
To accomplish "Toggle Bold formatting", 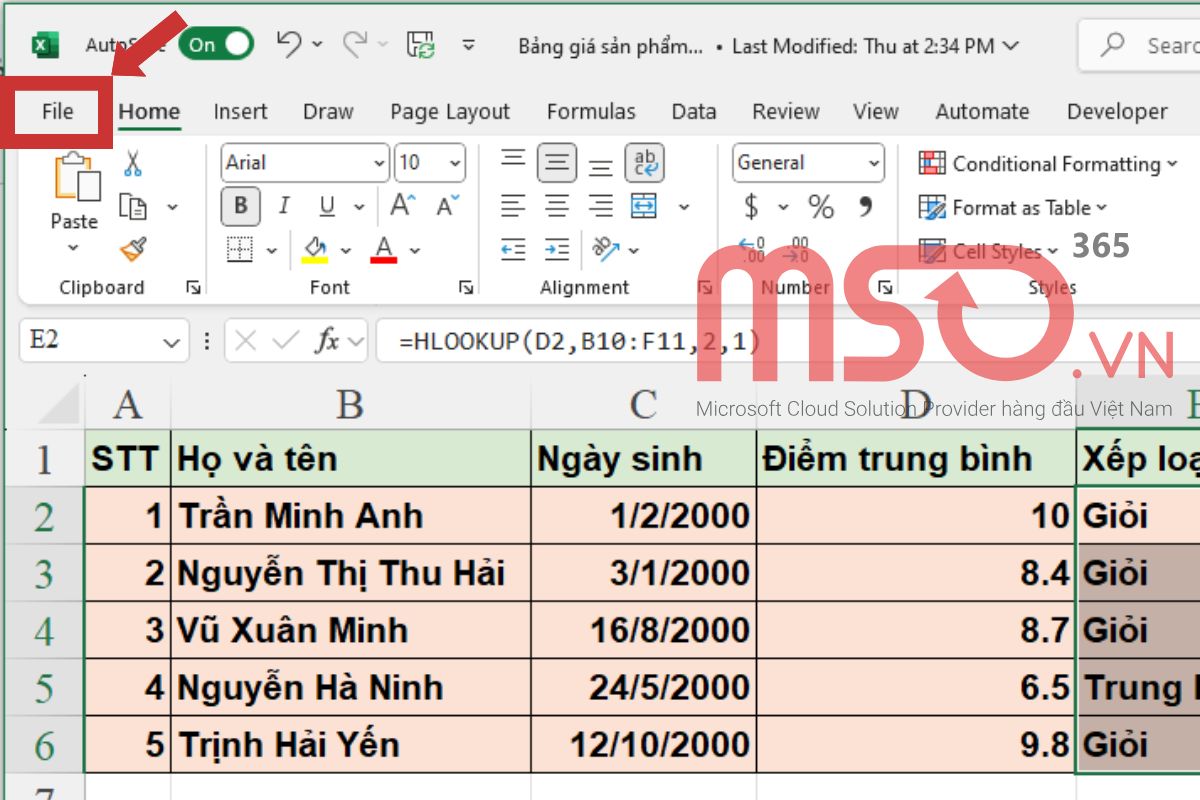I will [x=240, y=206].
